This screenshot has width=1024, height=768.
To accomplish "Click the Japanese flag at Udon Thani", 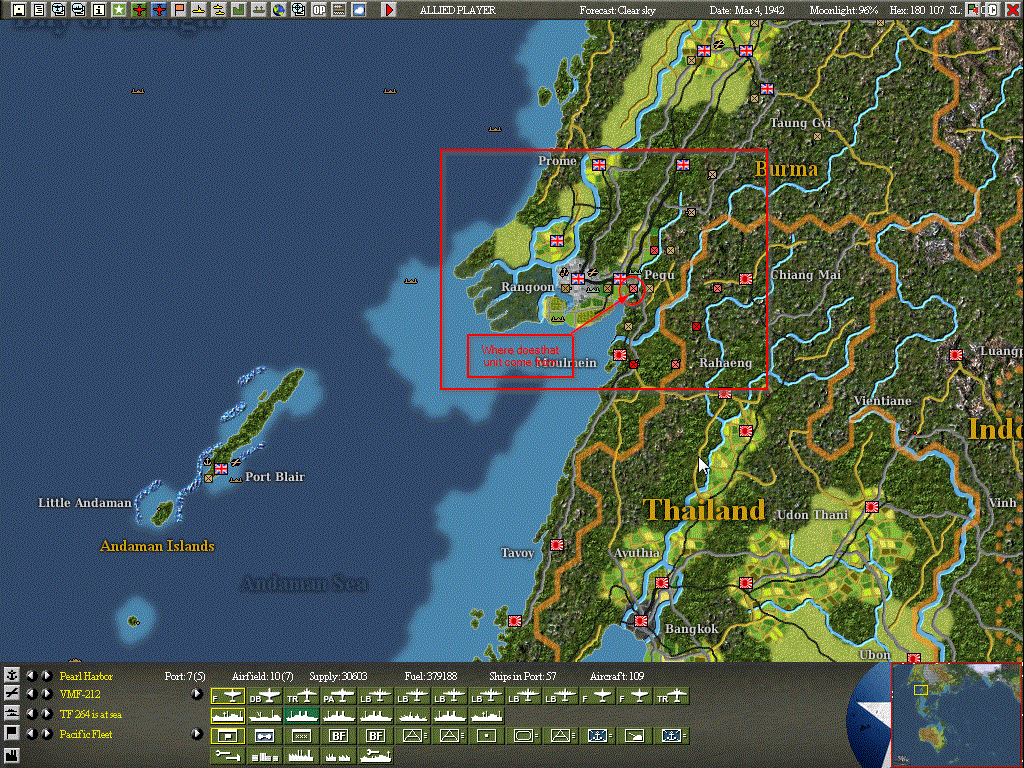I will coord(871,507).
